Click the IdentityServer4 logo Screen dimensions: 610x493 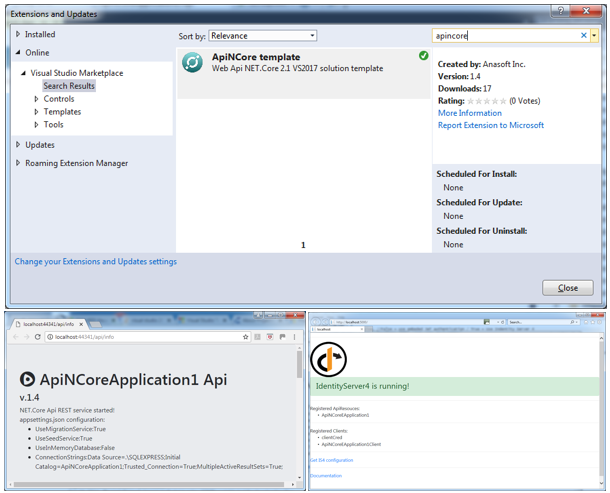[329, 359]
